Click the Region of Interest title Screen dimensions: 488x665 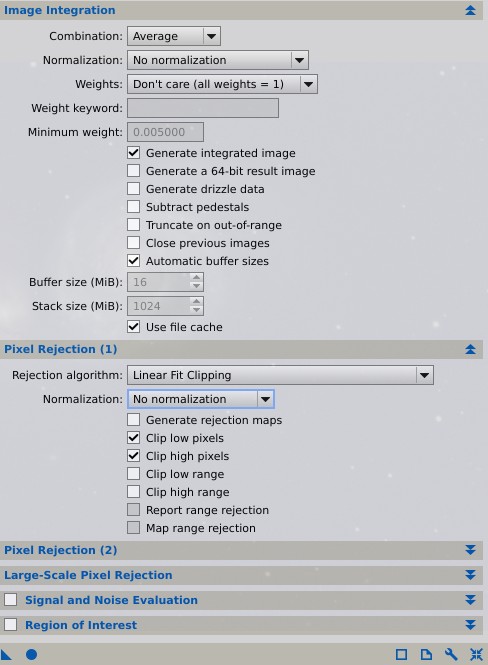click(81, 625)
